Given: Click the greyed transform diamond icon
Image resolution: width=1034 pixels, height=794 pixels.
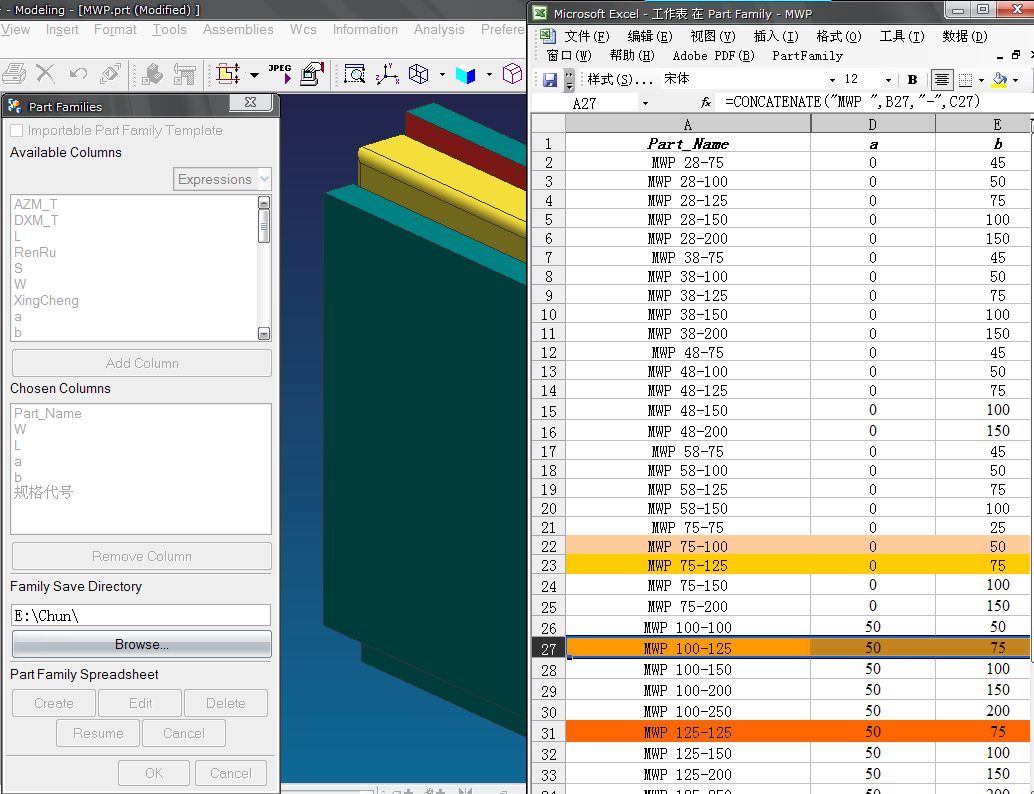Looking at the screenshot, I should [110, 74].
